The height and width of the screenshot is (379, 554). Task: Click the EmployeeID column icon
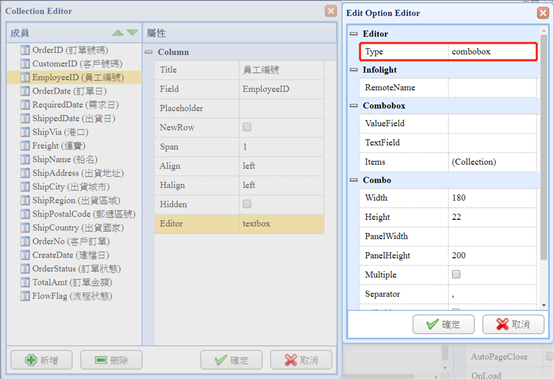[25, 77]
